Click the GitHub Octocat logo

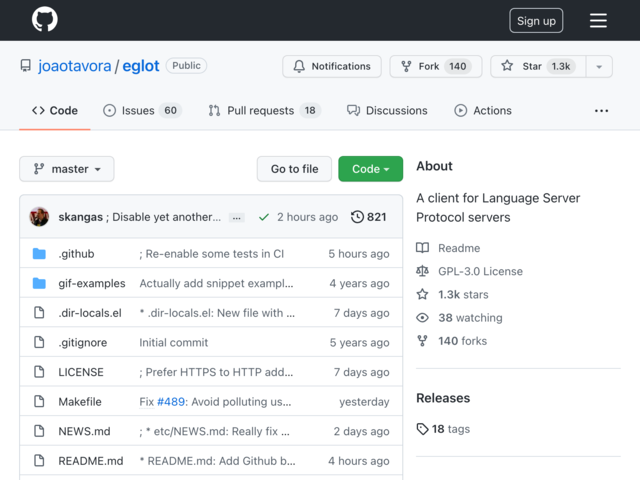point(45,19)
